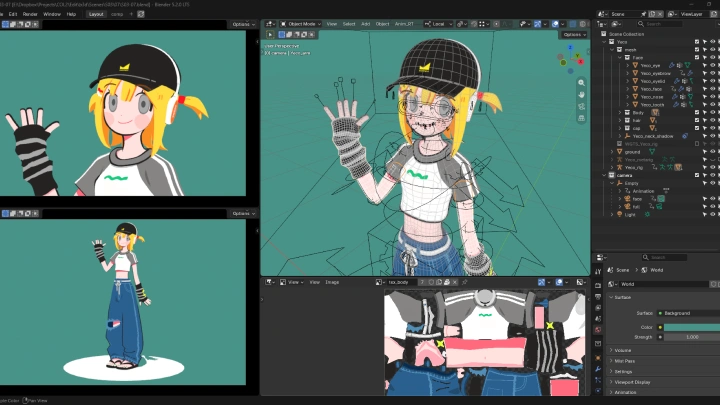Click the modifier wrench icon beside Yeco_eye

pos(671,65)
